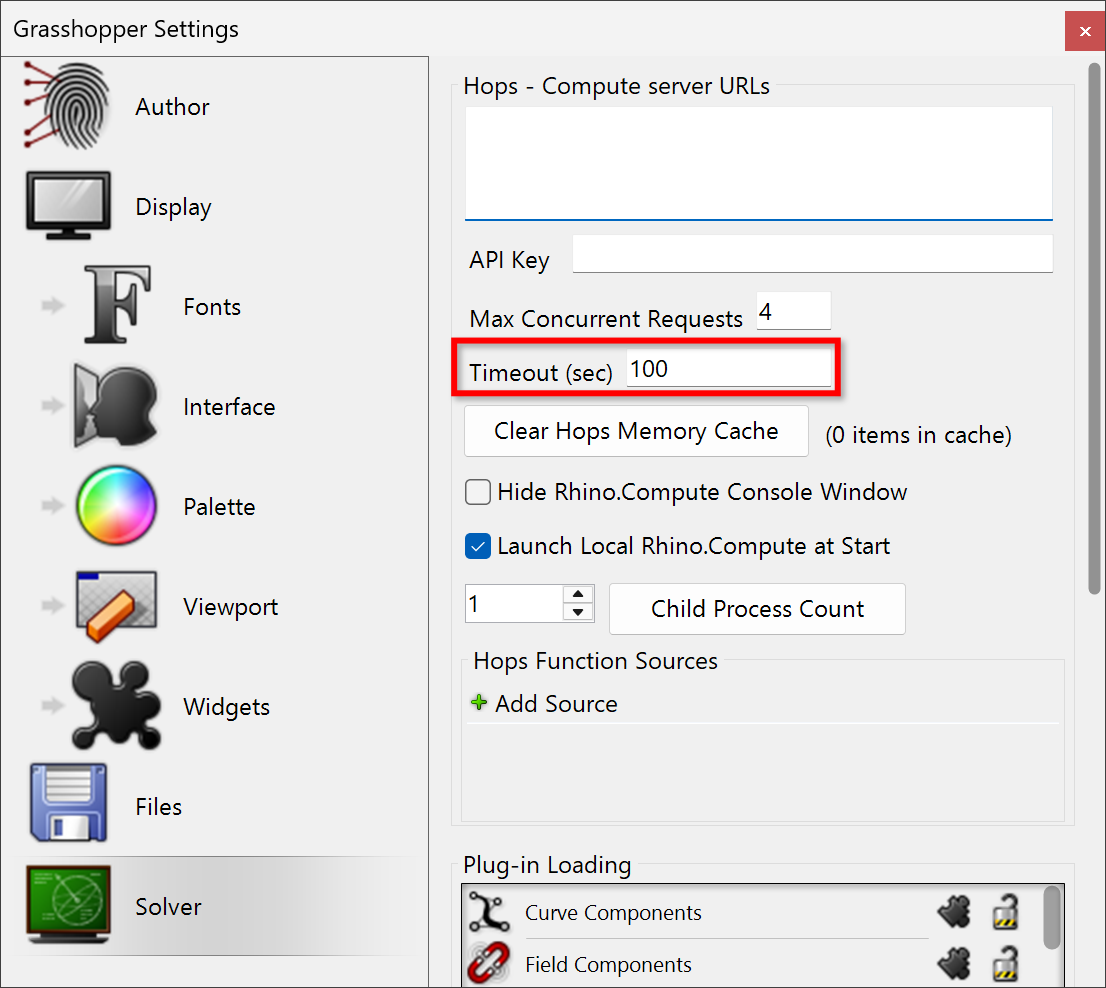Screen dimensions: 1106x988
Task: Decrease child process count with down arrow
Action: (578, 612)
